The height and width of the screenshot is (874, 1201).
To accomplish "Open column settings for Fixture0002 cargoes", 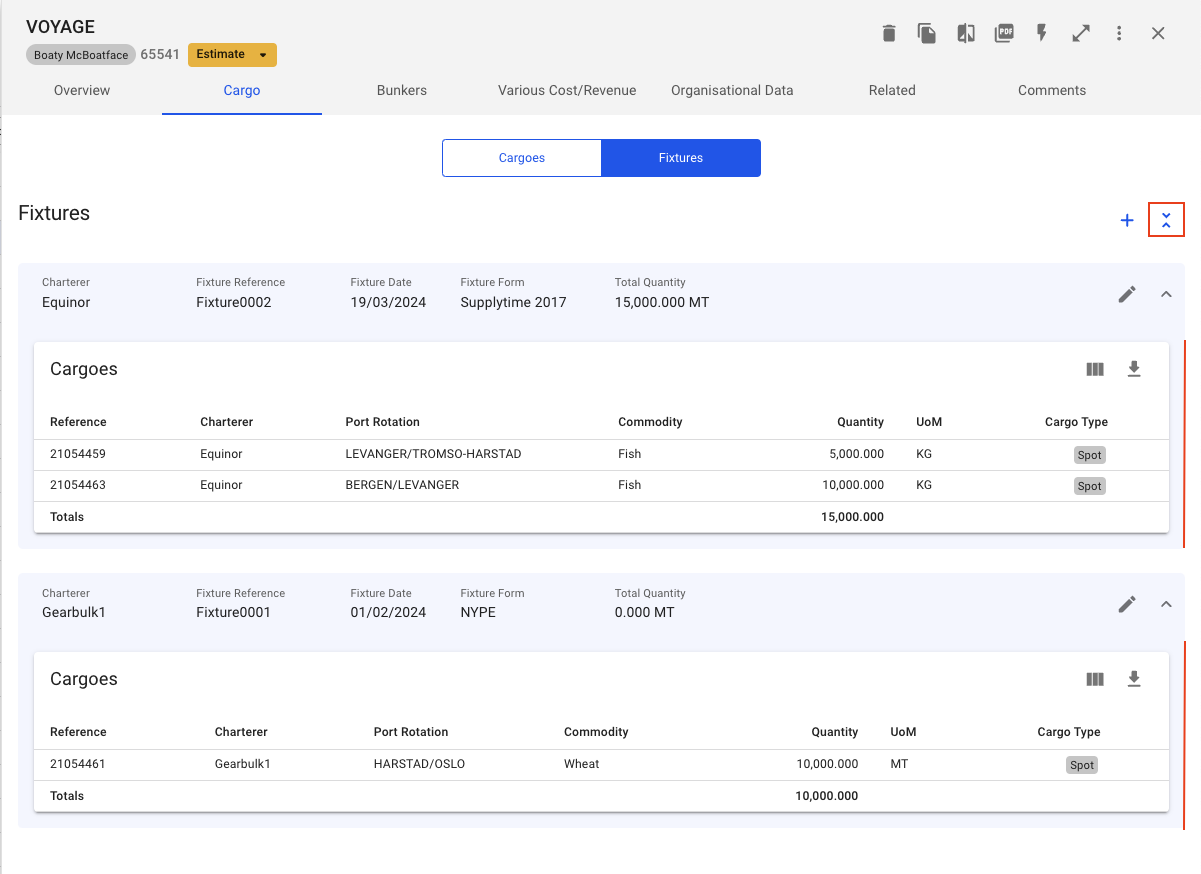I will [x=1095, y=369].
